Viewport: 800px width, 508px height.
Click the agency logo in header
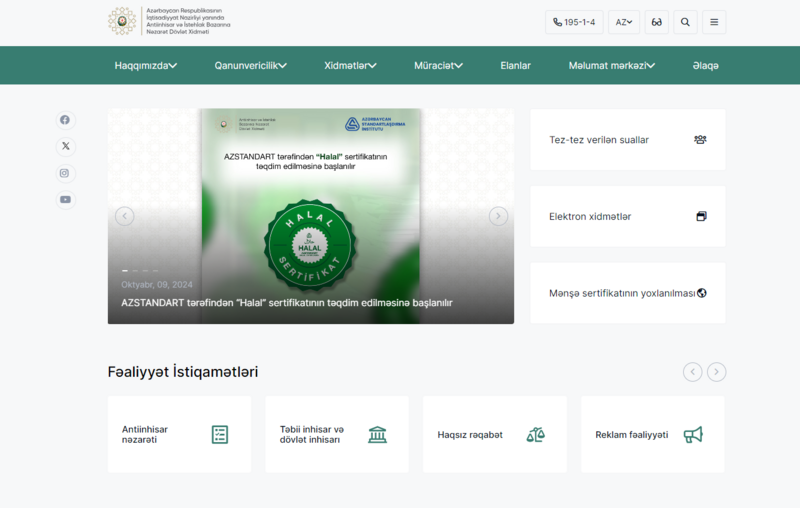pos(169,21)
